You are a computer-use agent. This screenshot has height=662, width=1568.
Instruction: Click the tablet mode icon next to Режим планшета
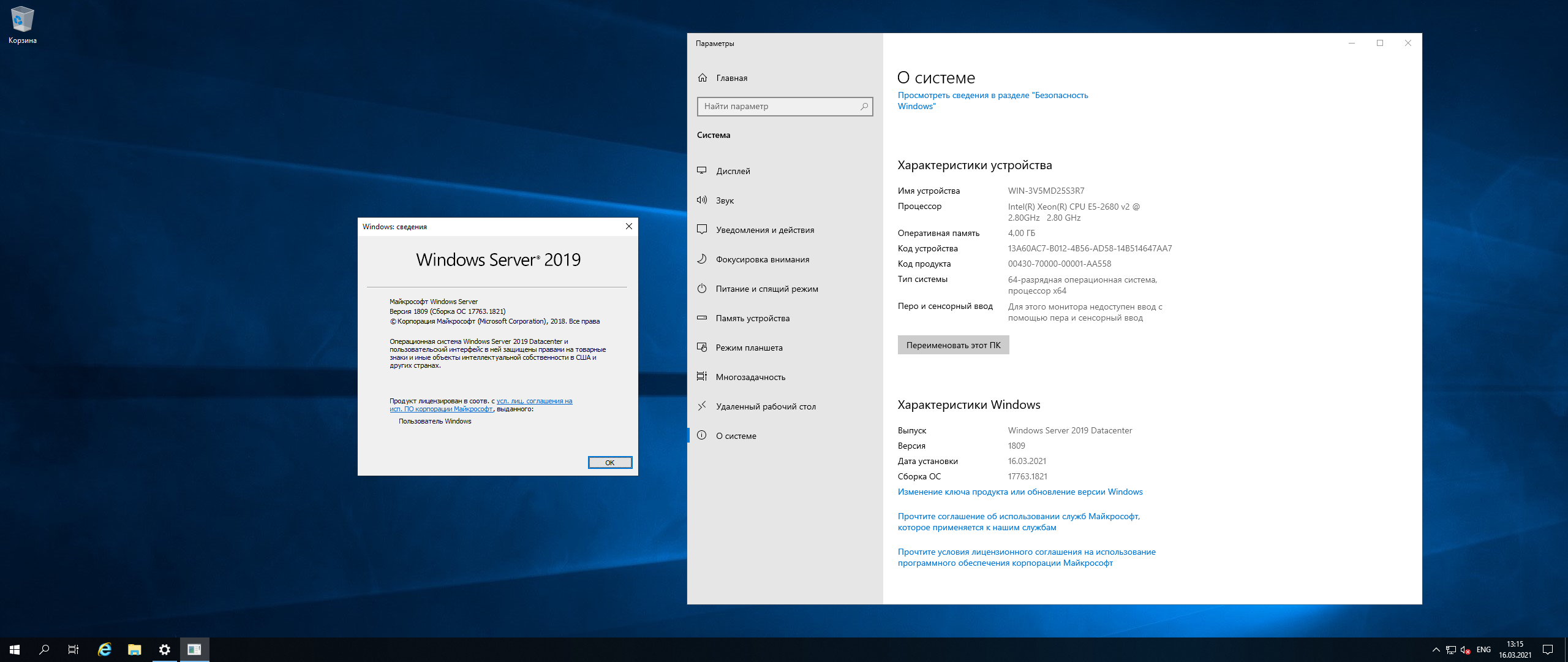(x=702, y=347)
